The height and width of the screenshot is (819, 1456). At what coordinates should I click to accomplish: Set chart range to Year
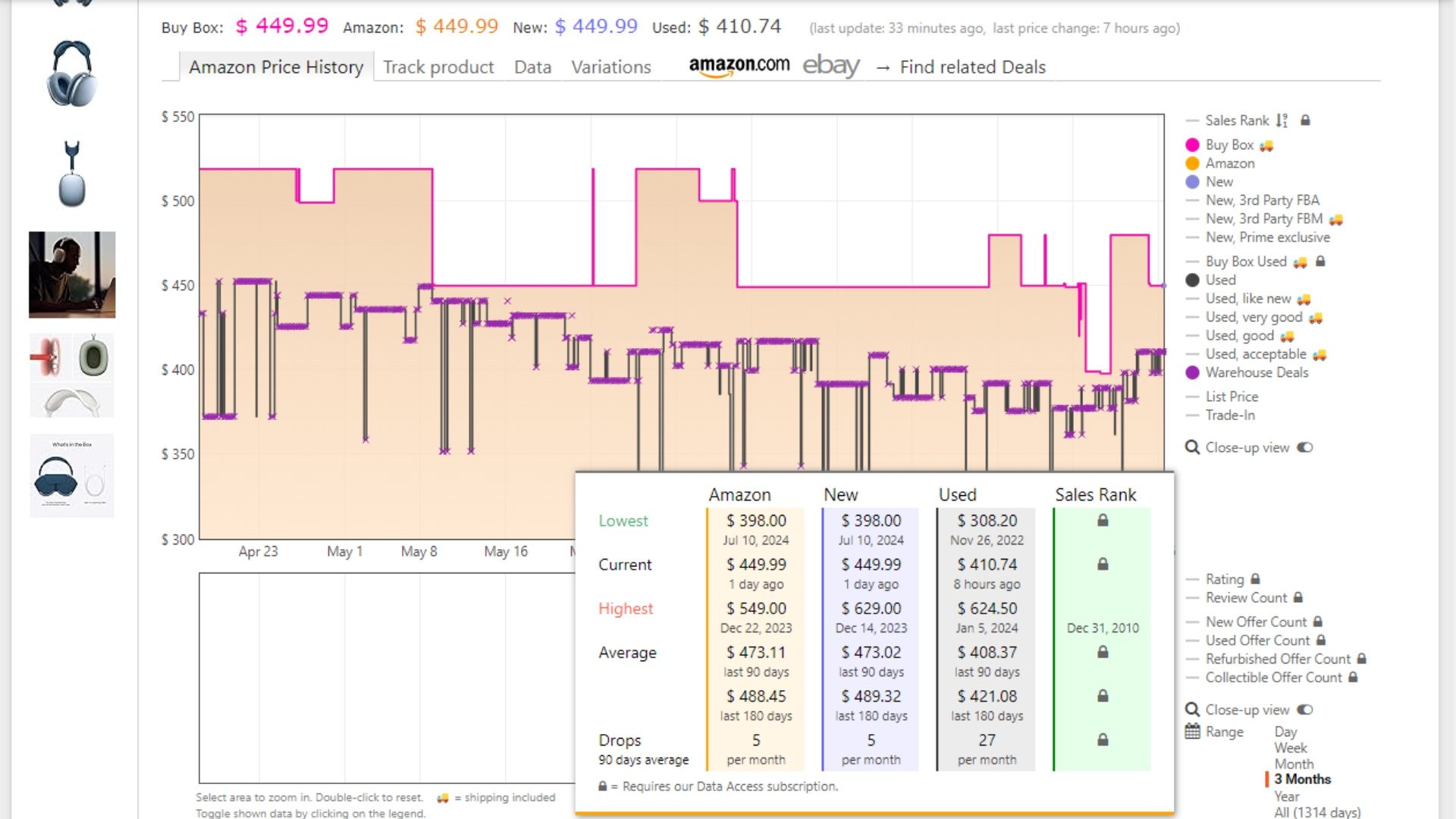(x=1286, y=796)
